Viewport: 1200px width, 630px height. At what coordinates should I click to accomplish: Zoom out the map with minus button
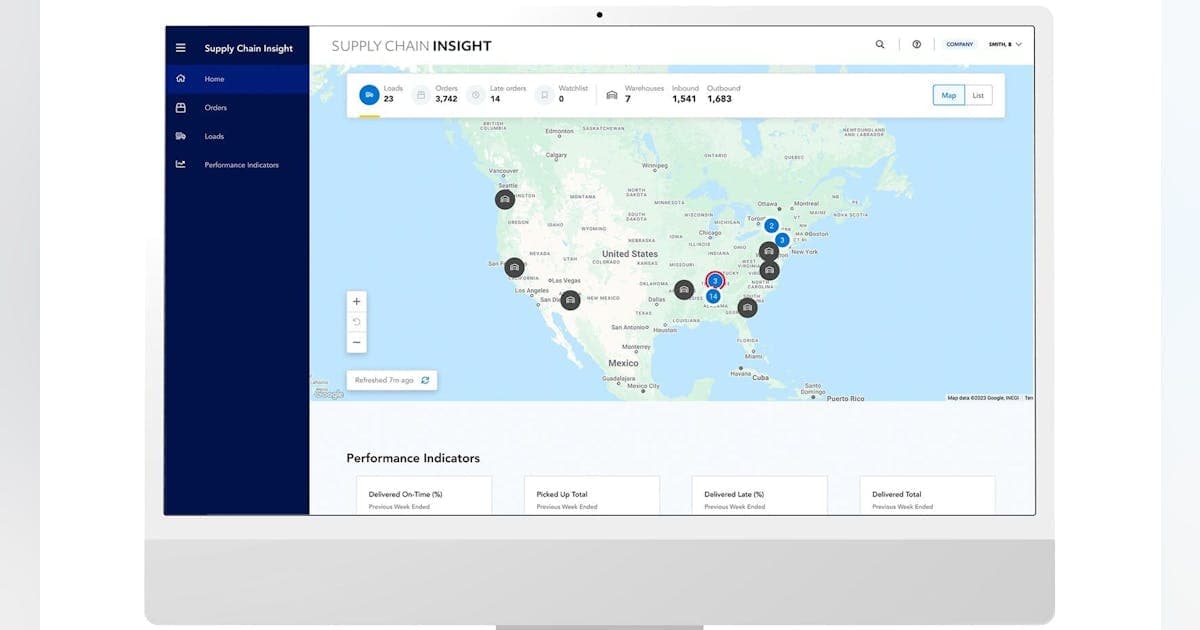357,343
